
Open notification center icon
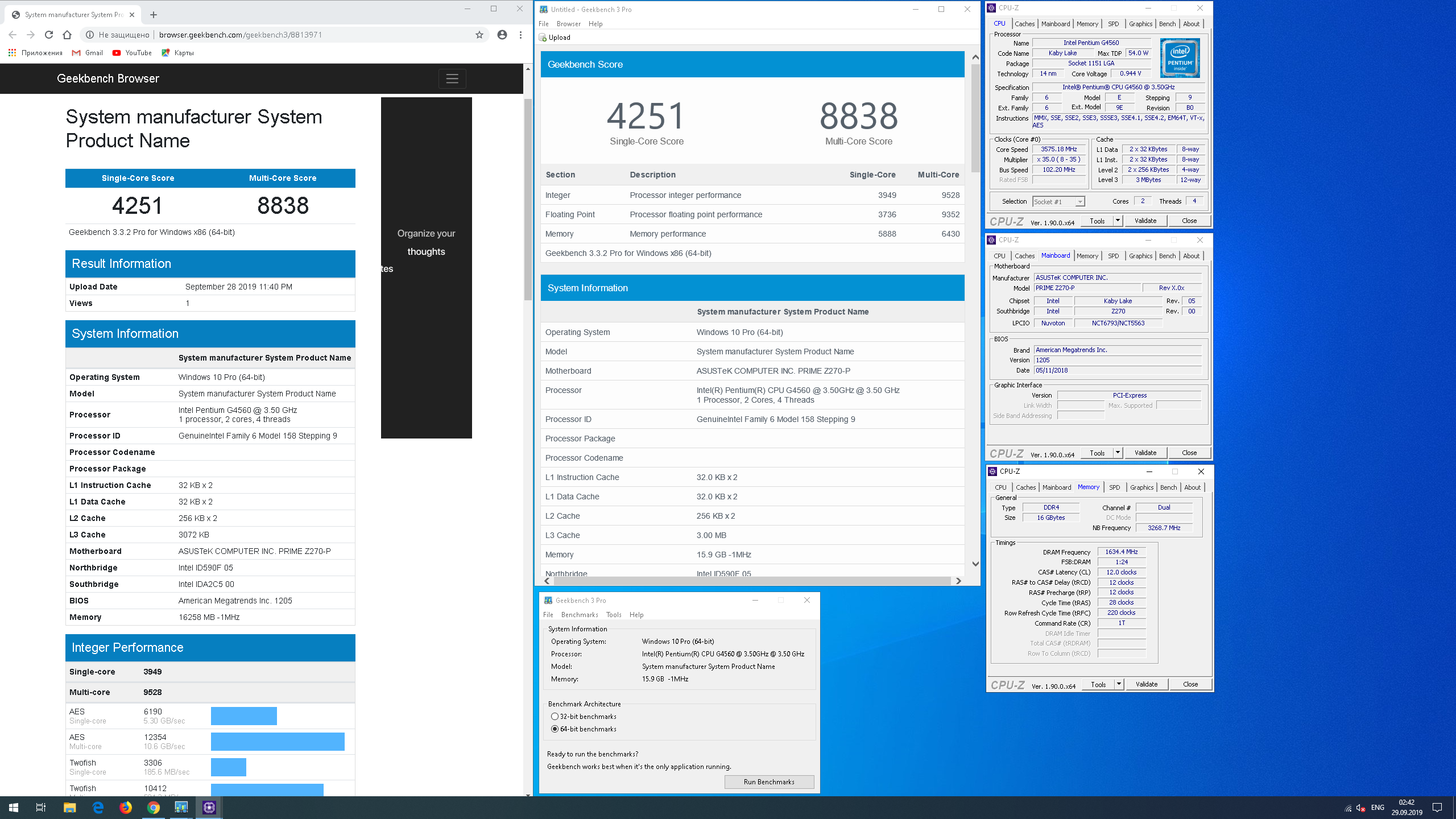click(x=1437, y=808)
